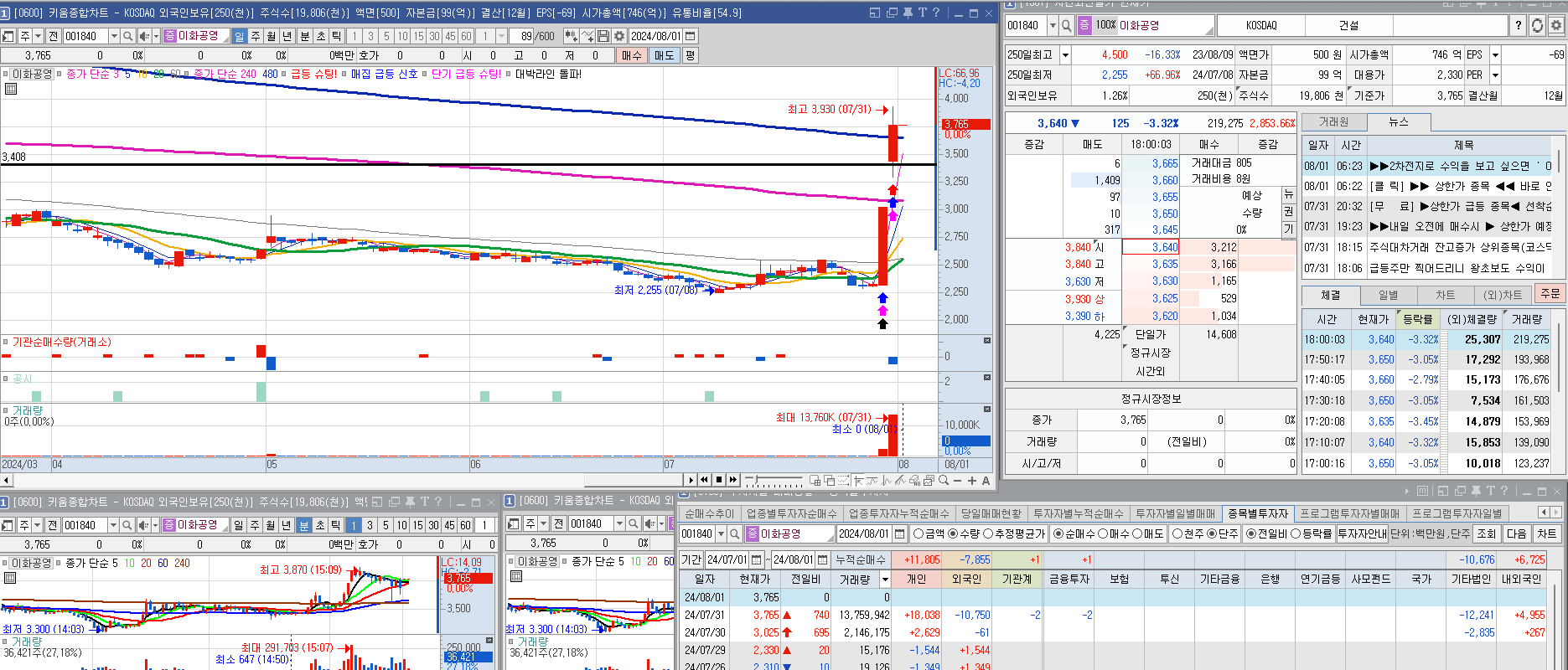The image size is (1568, 670).
Task: Click the search magnifier in investor window code field
Action: point(735,533)
